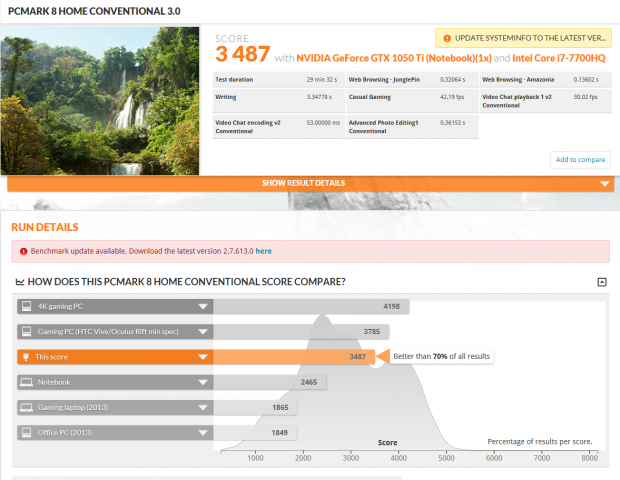Click the Web Browsing - JunglePin result label
Screen dimensions: 620x480
(384, 80)
